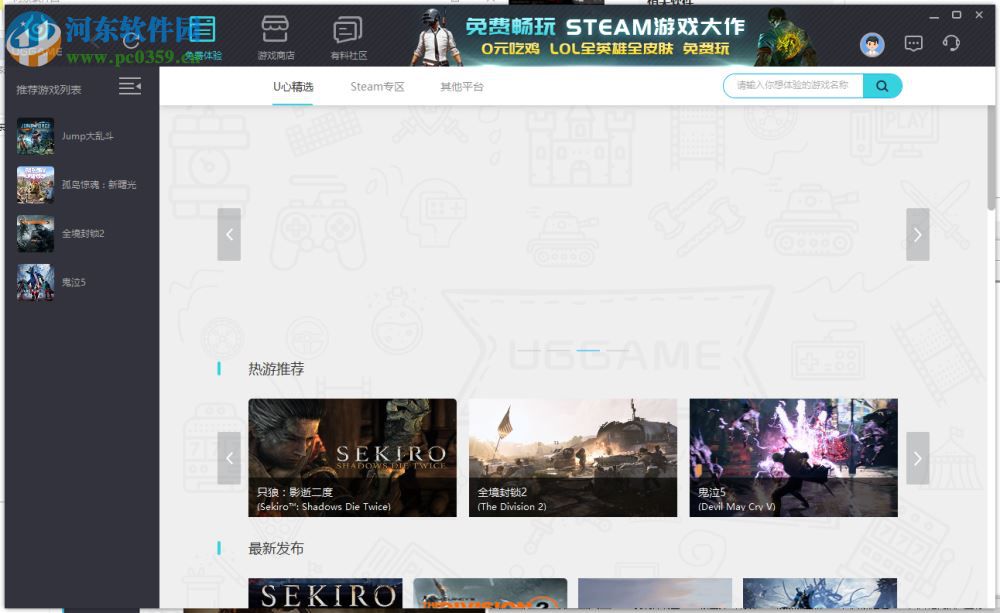Click the vertical scrollbar on right
1000x613 pixels.
tap(991, 156)
